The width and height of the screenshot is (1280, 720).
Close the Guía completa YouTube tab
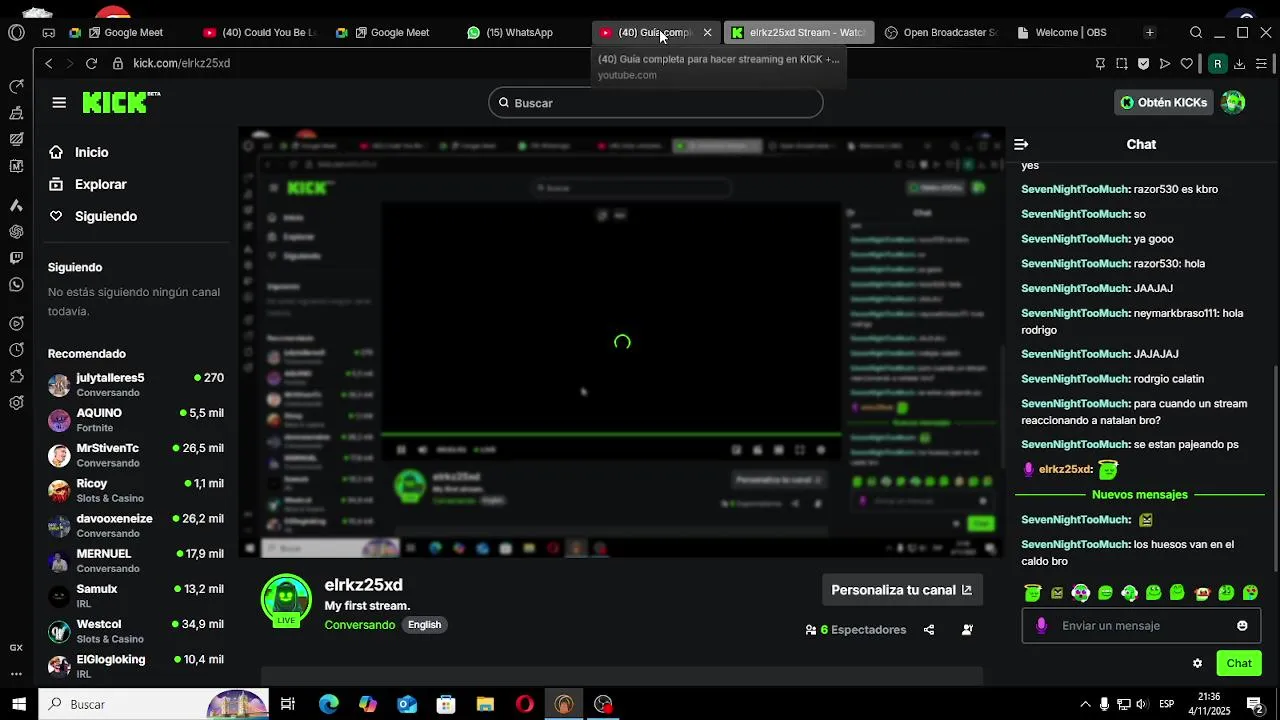click(x=707, y=32)
